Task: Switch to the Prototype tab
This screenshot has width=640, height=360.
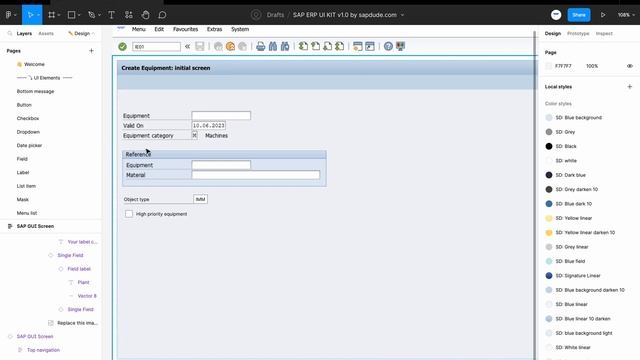Action: pyautogui.click(x=578, y=33)
